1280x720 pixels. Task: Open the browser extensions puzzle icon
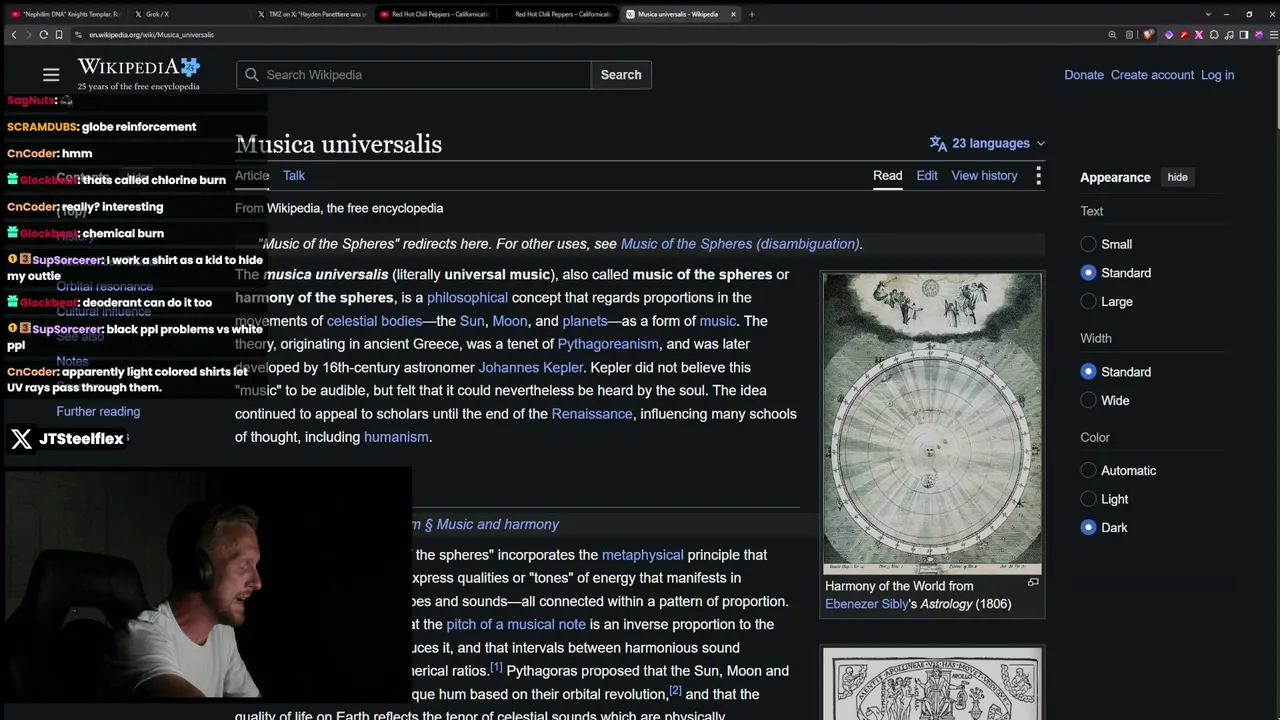(1214, 34)
